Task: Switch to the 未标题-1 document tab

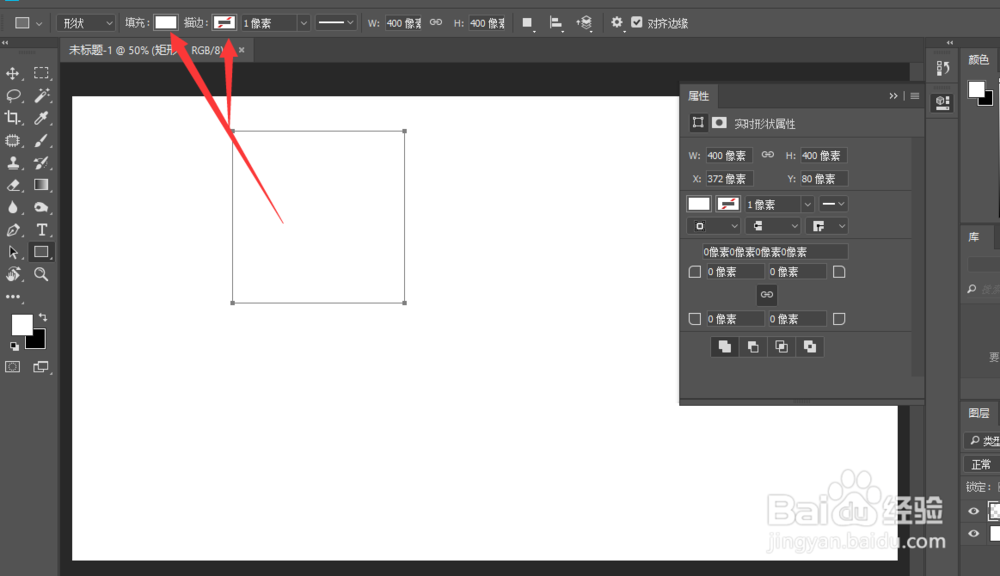Action: 156,50
